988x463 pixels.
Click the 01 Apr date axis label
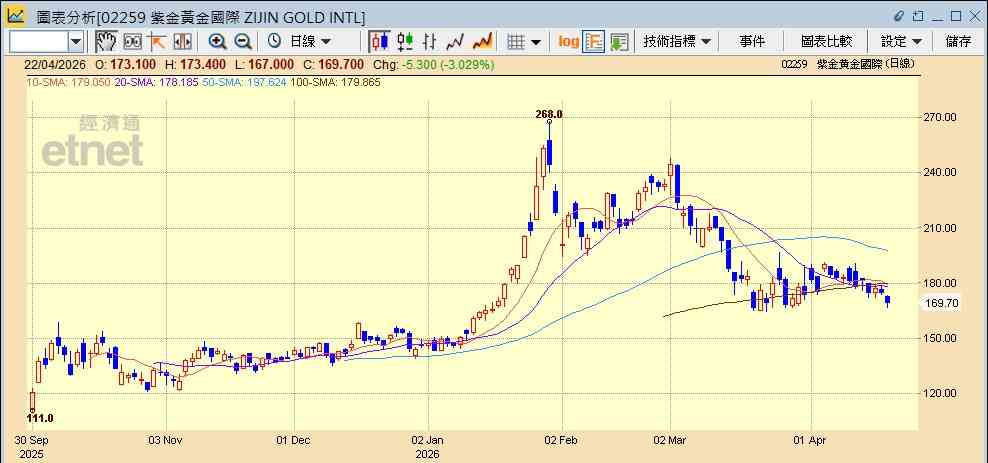coord(812,440)
